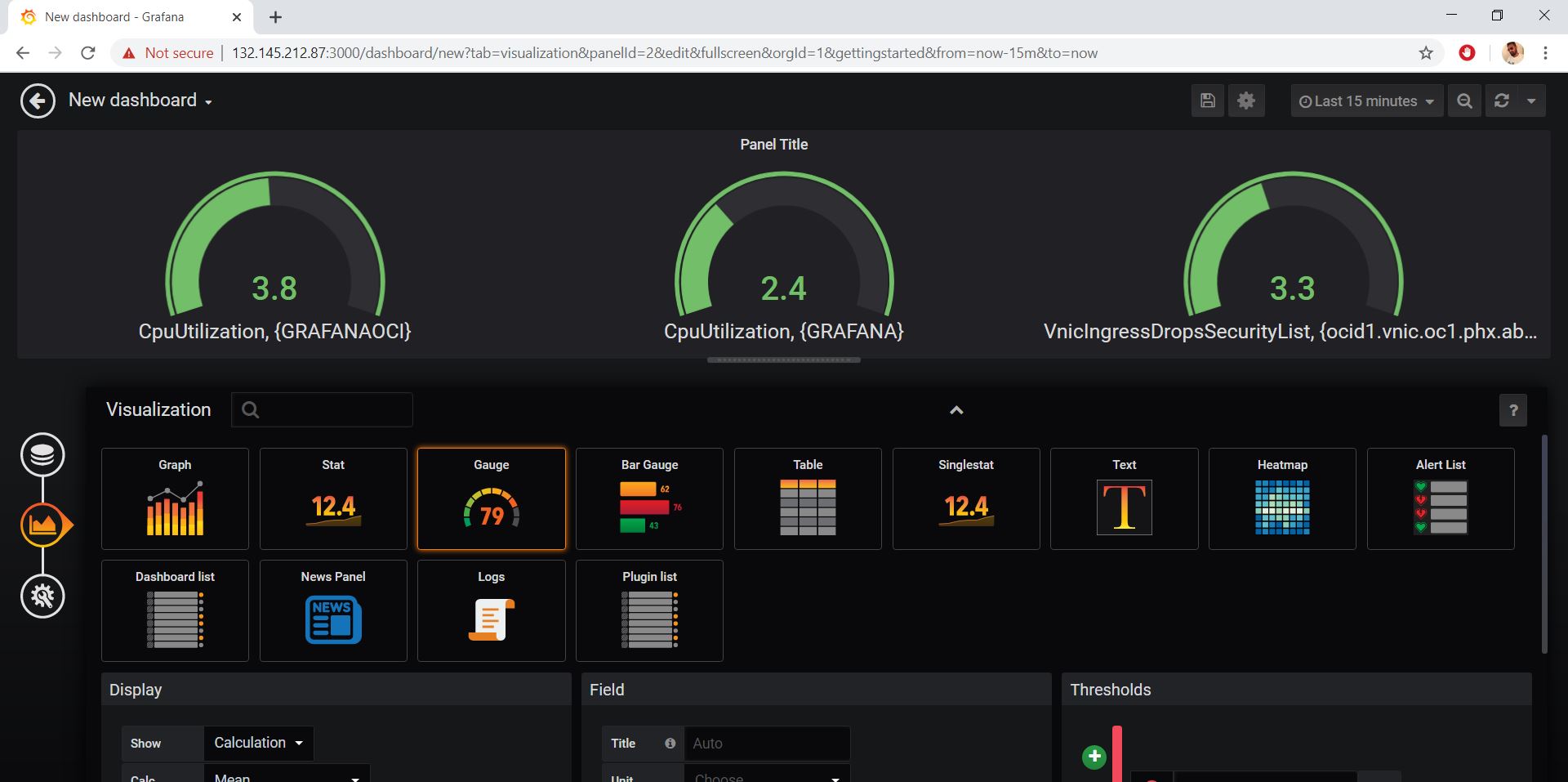
Task: Save the dashboard with the floppy disk icon
Action: (1207, 101)
